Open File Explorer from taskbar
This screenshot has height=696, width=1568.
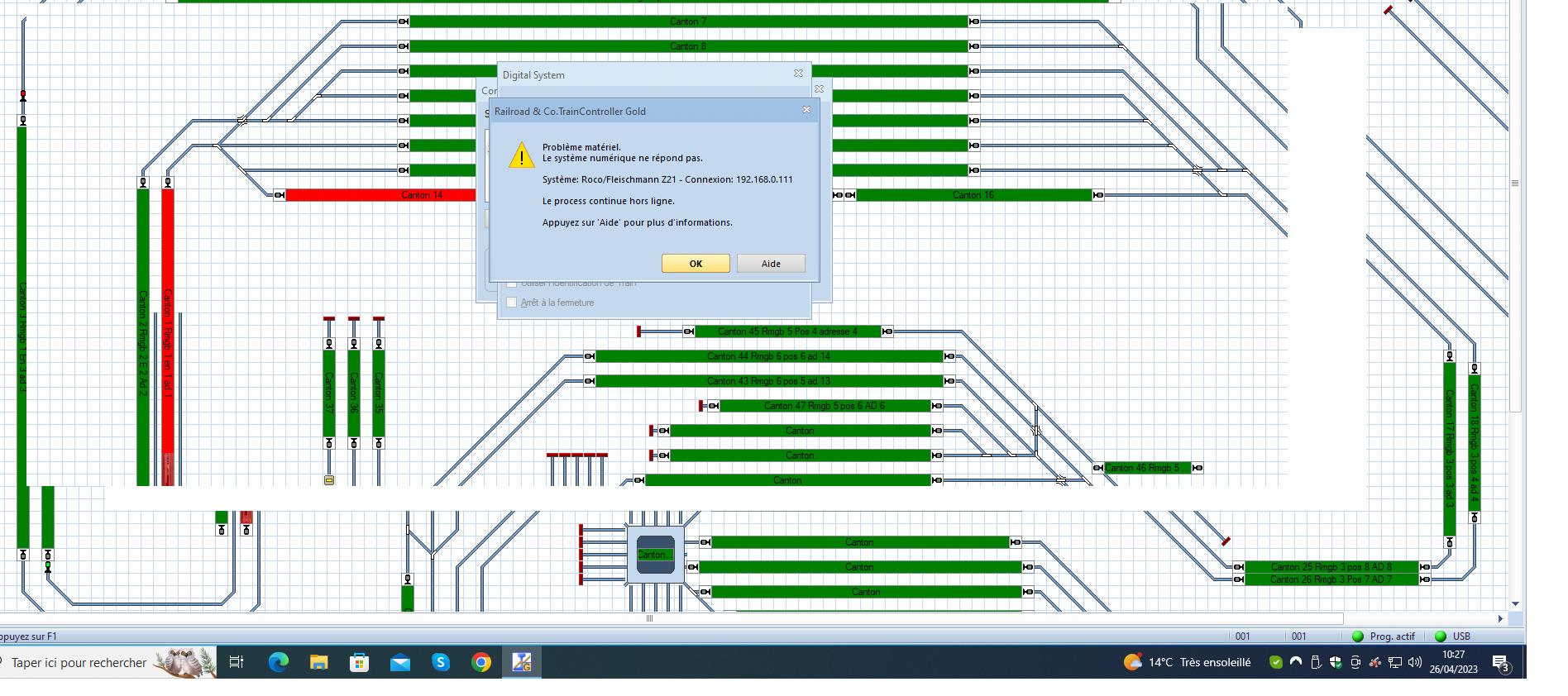click(x=318, y=662)
